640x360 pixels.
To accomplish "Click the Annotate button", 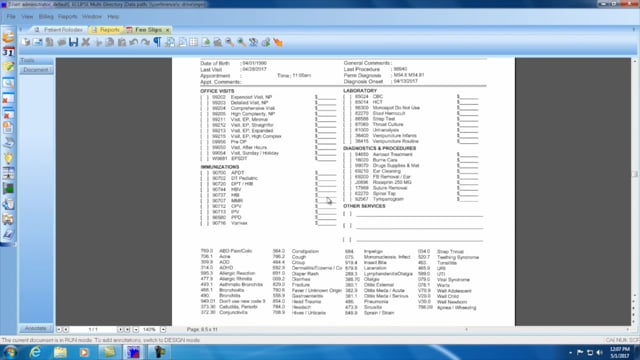I will [36, 328].
